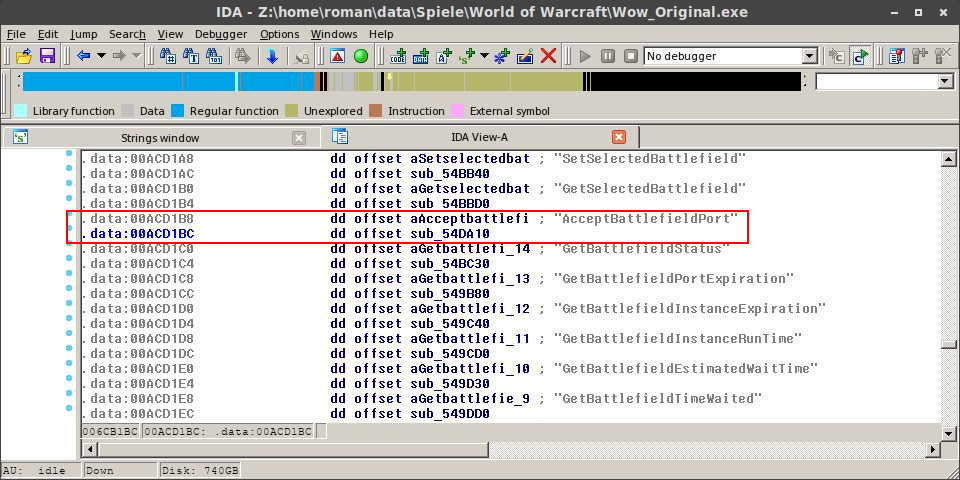Terminate the process with the stop button
This screenshot has width=960, height=480.
(x=631, y=56)
